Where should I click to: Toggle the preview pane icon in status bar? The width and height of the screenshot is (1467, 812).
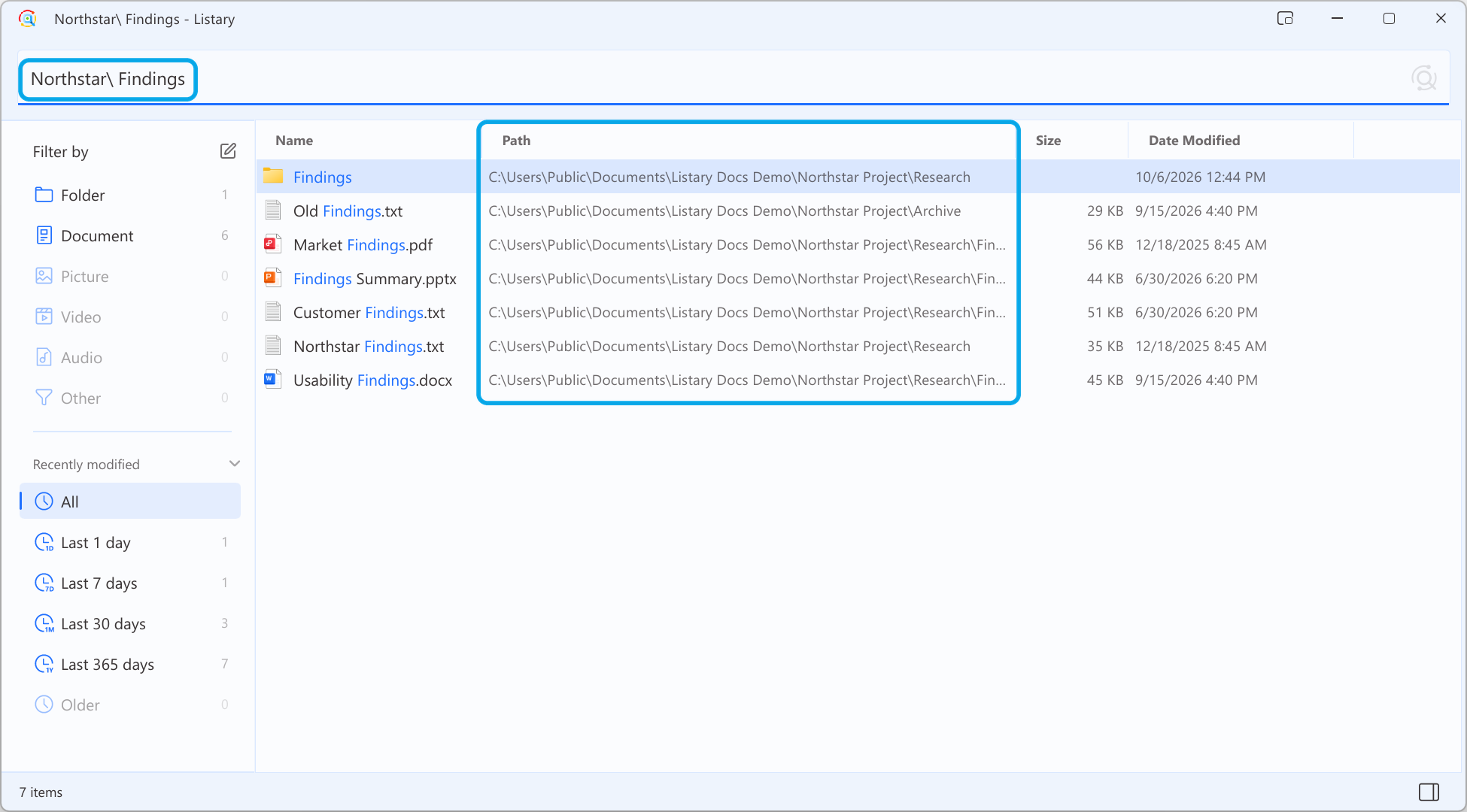pyautogui.click(x=1429, y=792)
